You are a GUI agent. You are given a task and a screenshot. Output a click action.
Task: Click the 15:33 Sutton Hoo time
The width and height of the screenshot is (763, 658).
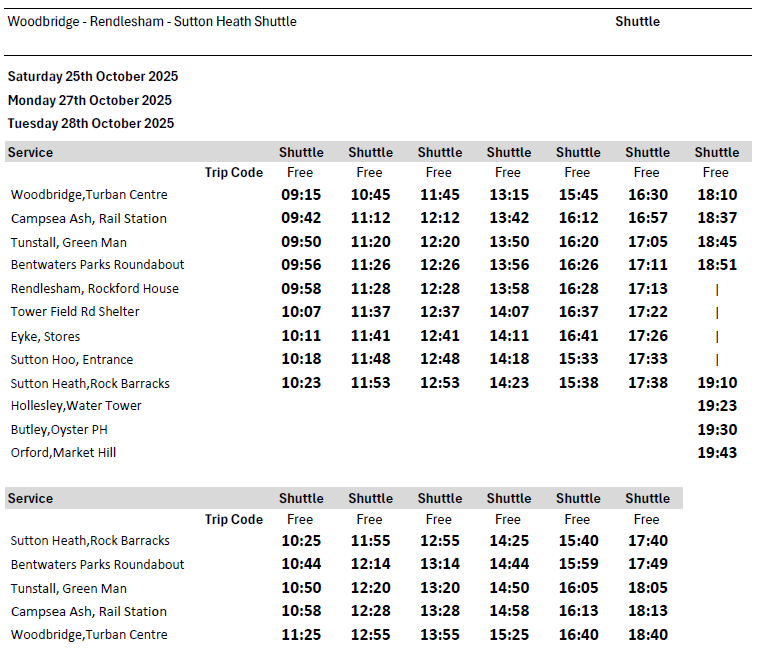point(578,360)
